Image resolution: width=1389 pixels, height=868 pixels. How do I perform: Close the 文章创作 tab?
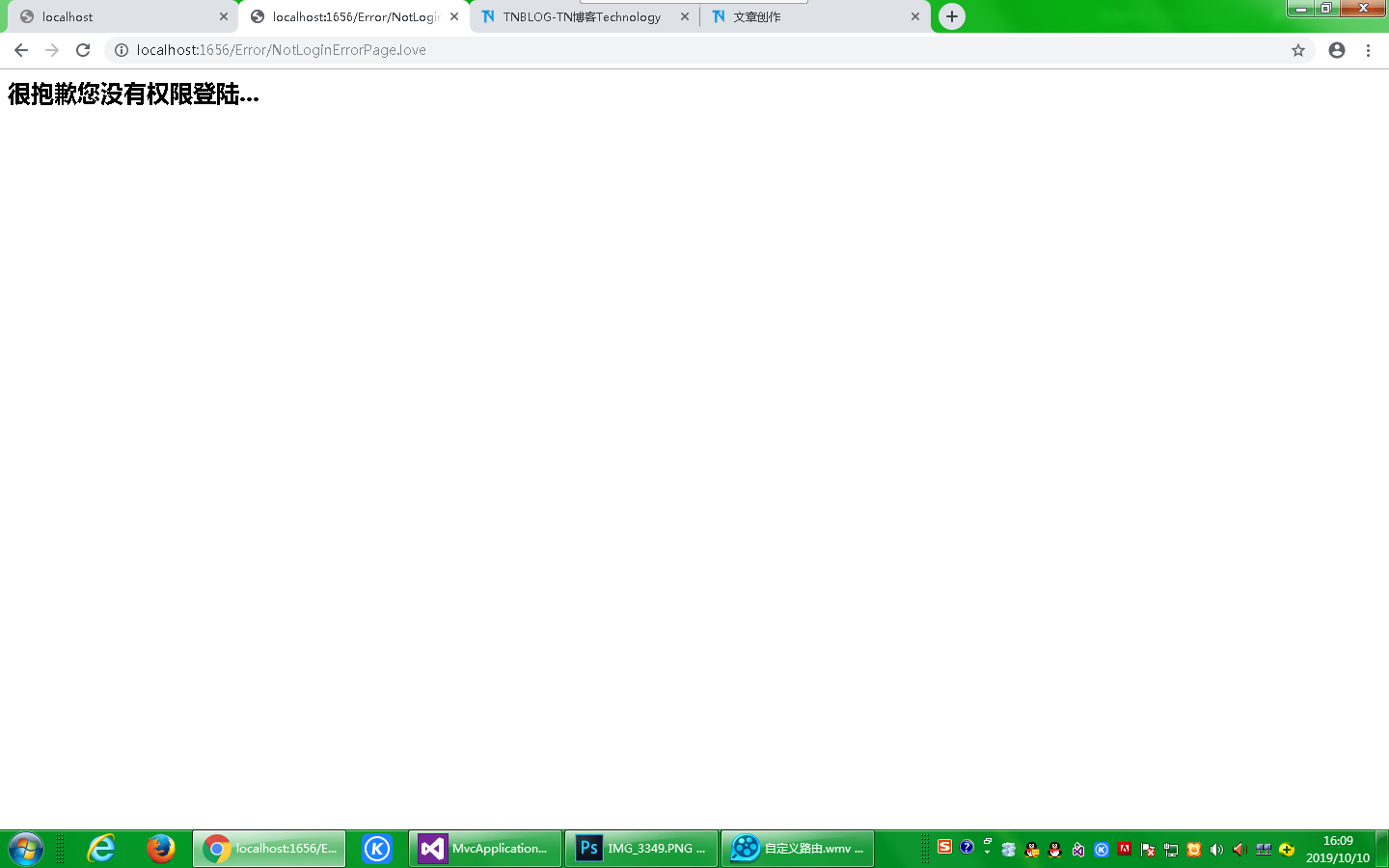click(915, 16)
